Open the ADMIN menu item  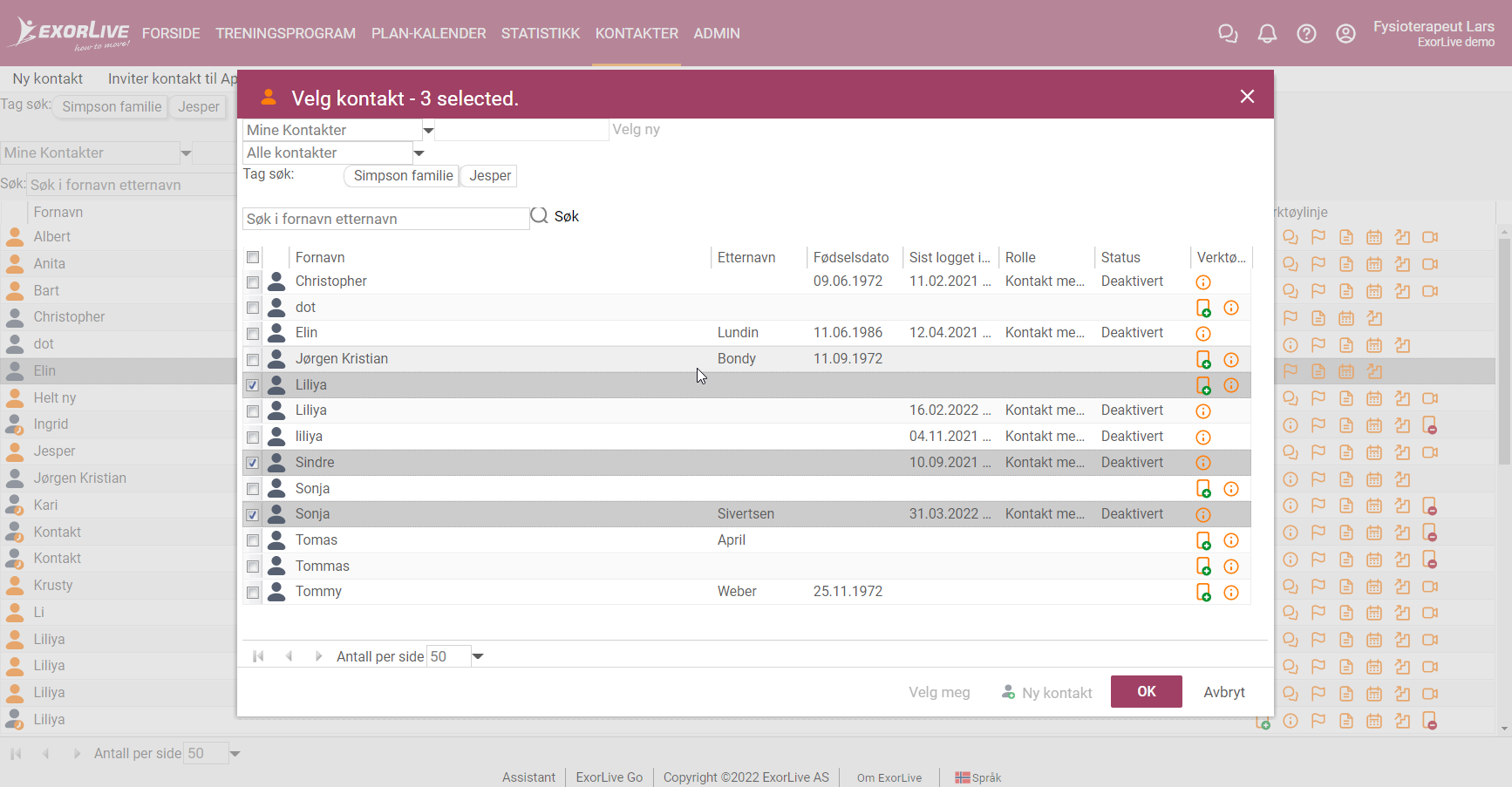tap(717, 33)
